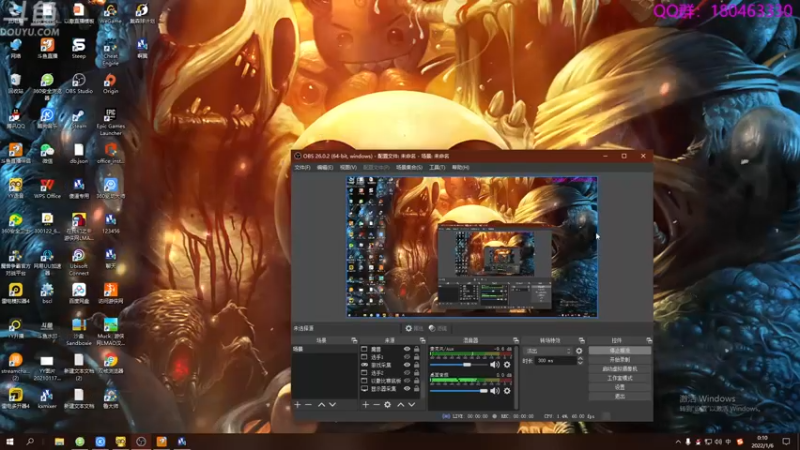
Task: Add a new scene with the plus icon
Action: pyautogui.click(x=297, y=405)
